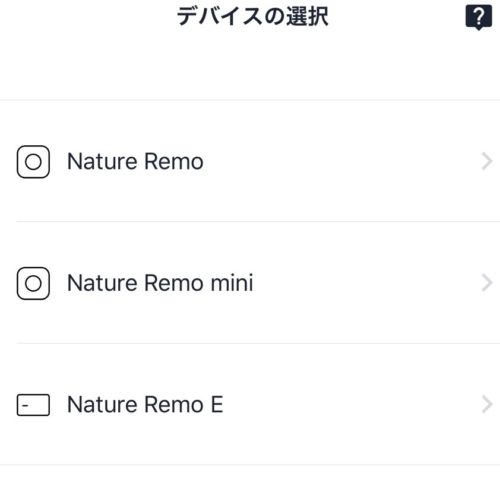Select the "Nature Remo mini" device label
This screenshot has height=477, width=500.
click(160, 283)
